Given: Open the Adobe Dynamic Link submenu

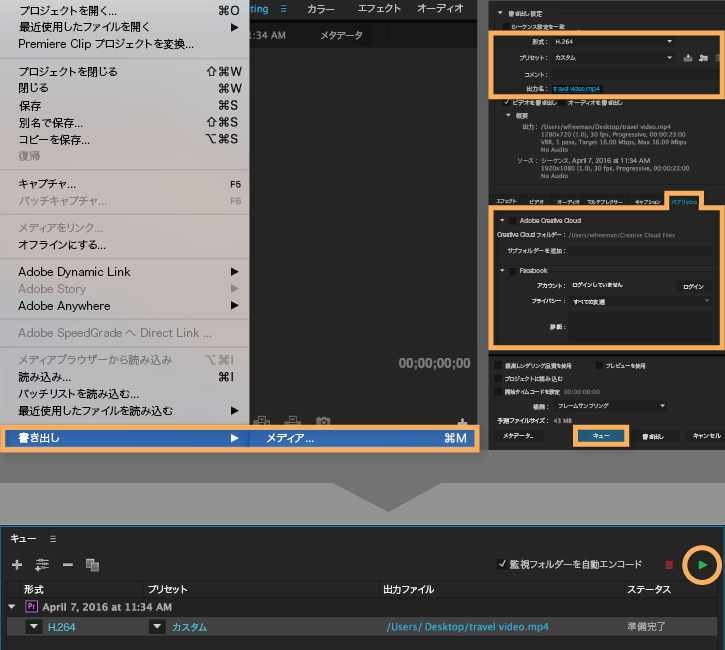Looking at the screenshot, I should (125, 272).
